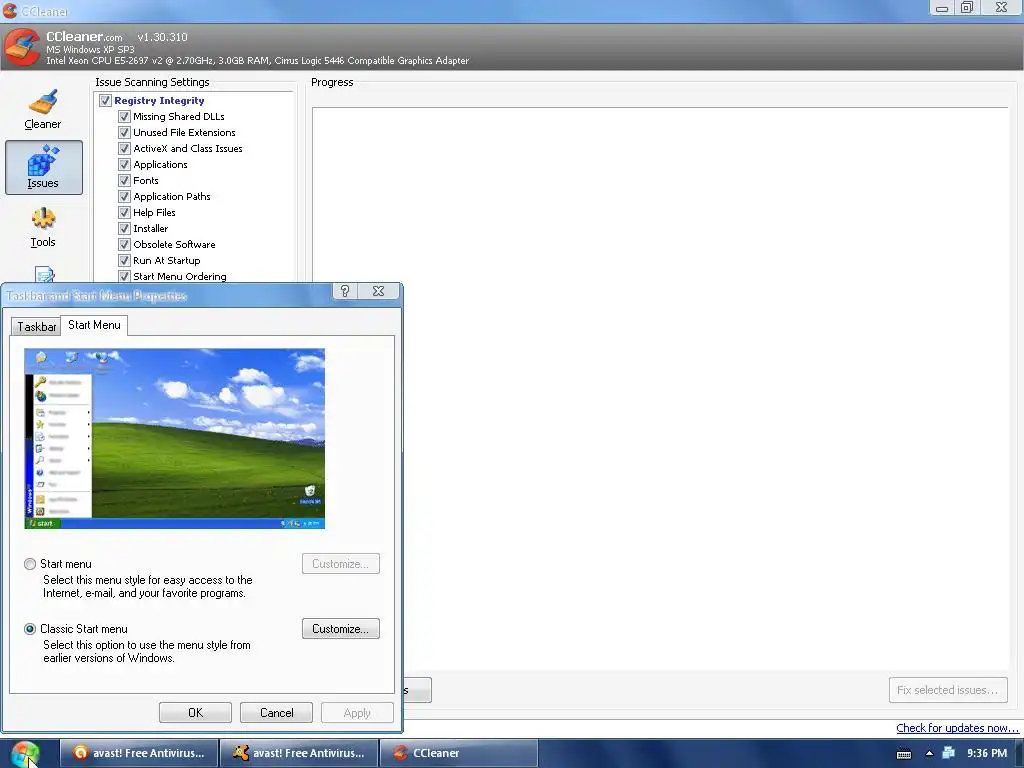Image resolution: width=1024 pixels, height=768 pixels.
Task: Click OK in the Properties dialog
Action: (x=195, y=712)
